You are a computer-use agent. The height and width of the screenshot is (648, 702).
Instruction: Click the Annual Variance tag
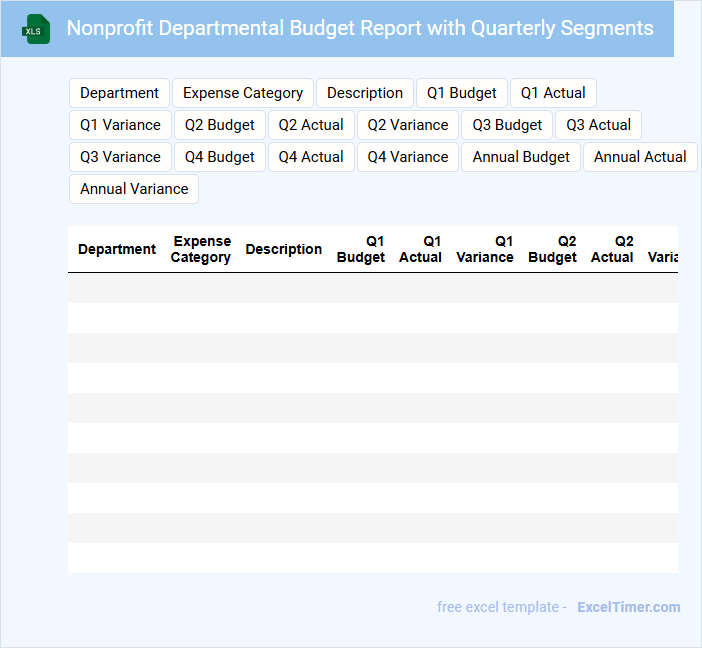[x=134, y=189]
